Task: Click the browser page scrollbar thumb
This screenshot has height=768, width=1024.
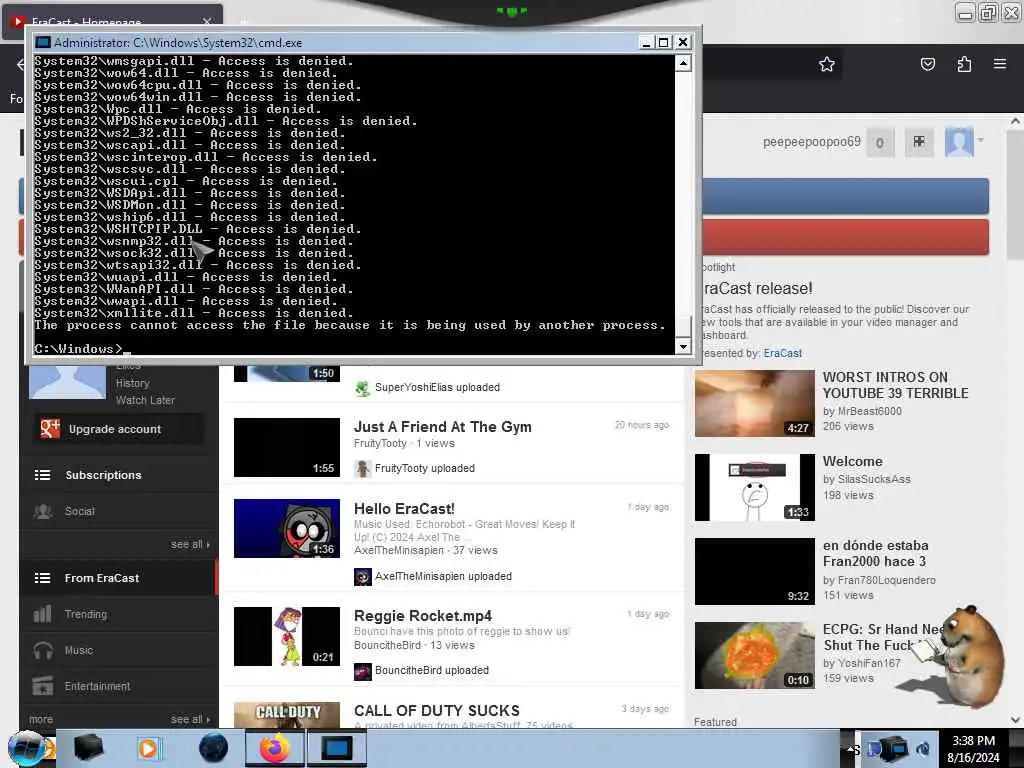Action: pos(1015,196)
